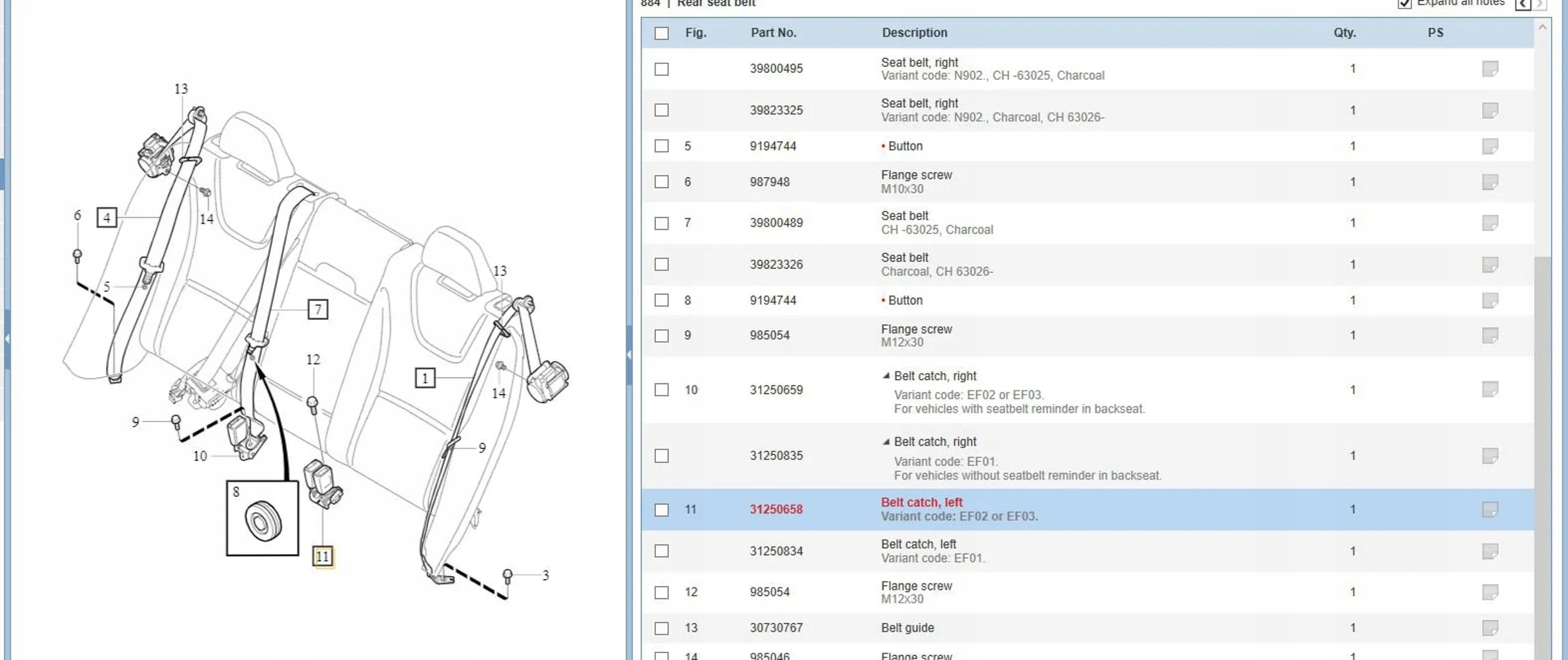Click the text "For vehicles without seatbelt reminder in backseat."
The height and width of the screenshot is (660, 1568).
[x=1027, y=476]
